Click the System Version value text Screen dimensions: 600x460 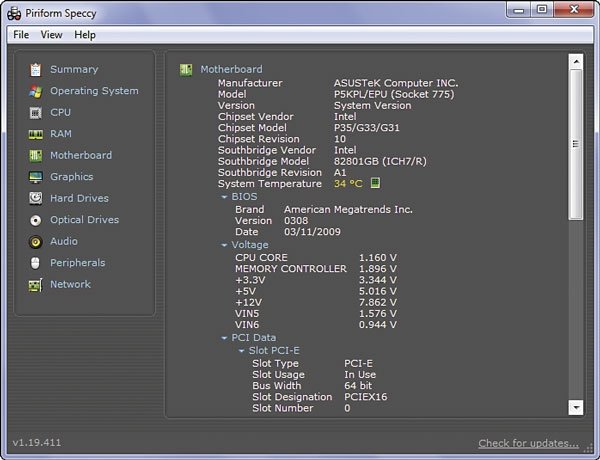[372, 106]
